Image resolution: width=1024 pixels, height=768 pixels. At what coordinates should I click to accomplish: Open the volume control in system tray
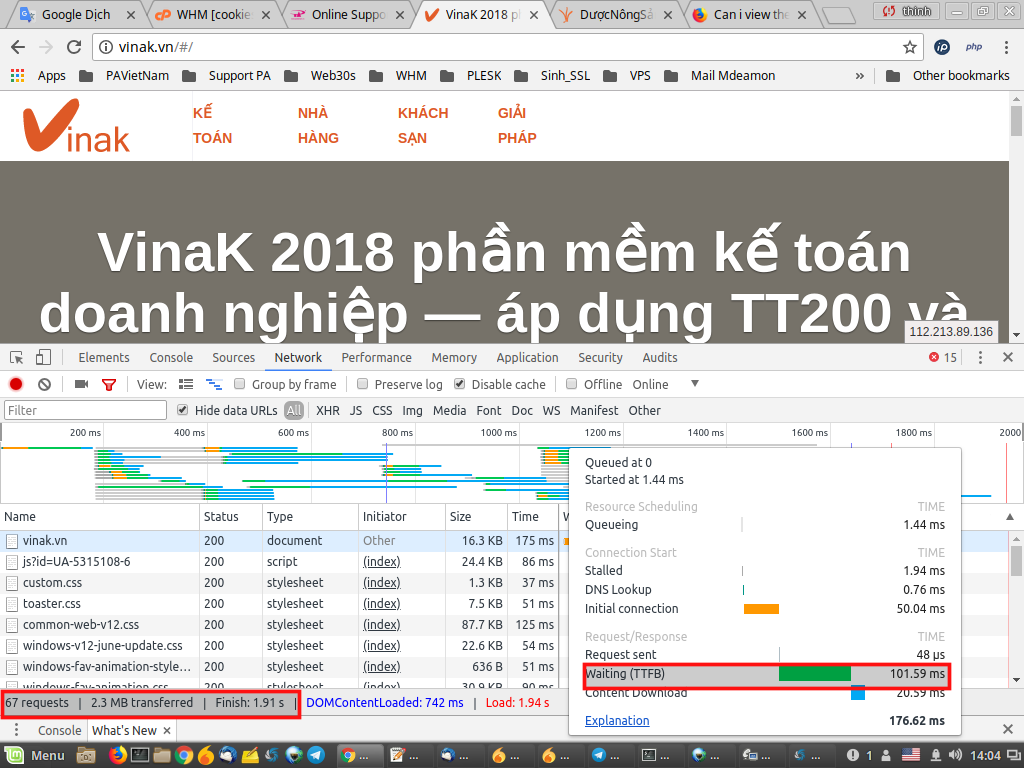click(955, 756)
